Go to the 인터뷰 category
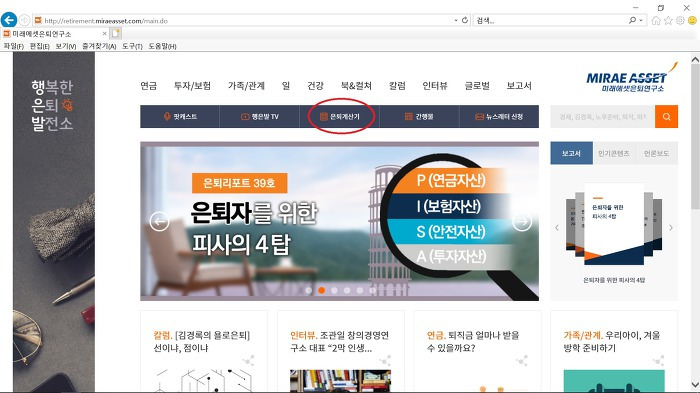The width and height of the screenshot is (700, 393). pyautogui.click(x=435, y=85)
